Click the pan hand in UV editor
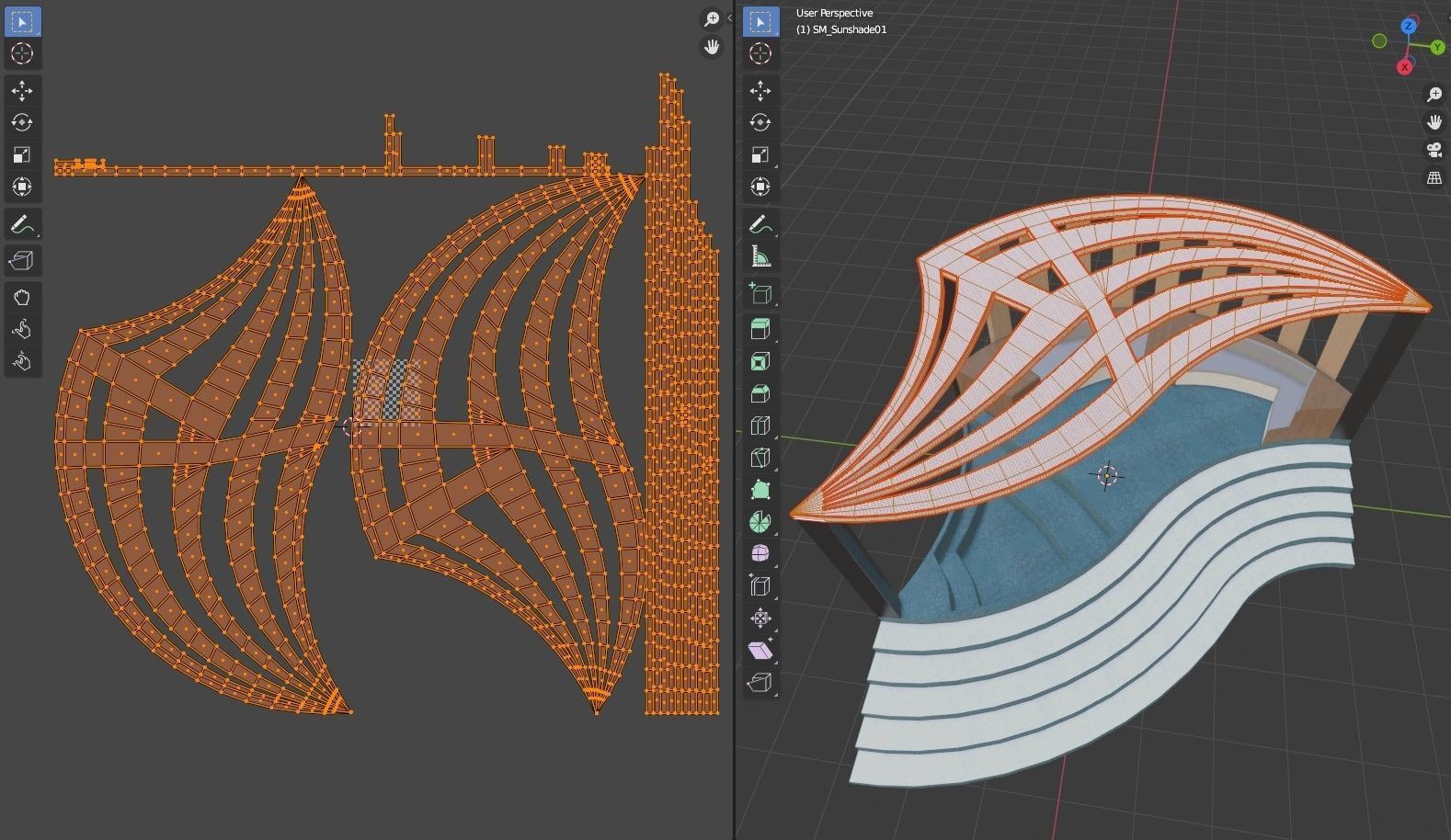Viewport: 1451px width, 840px height. tap(712, 46)
